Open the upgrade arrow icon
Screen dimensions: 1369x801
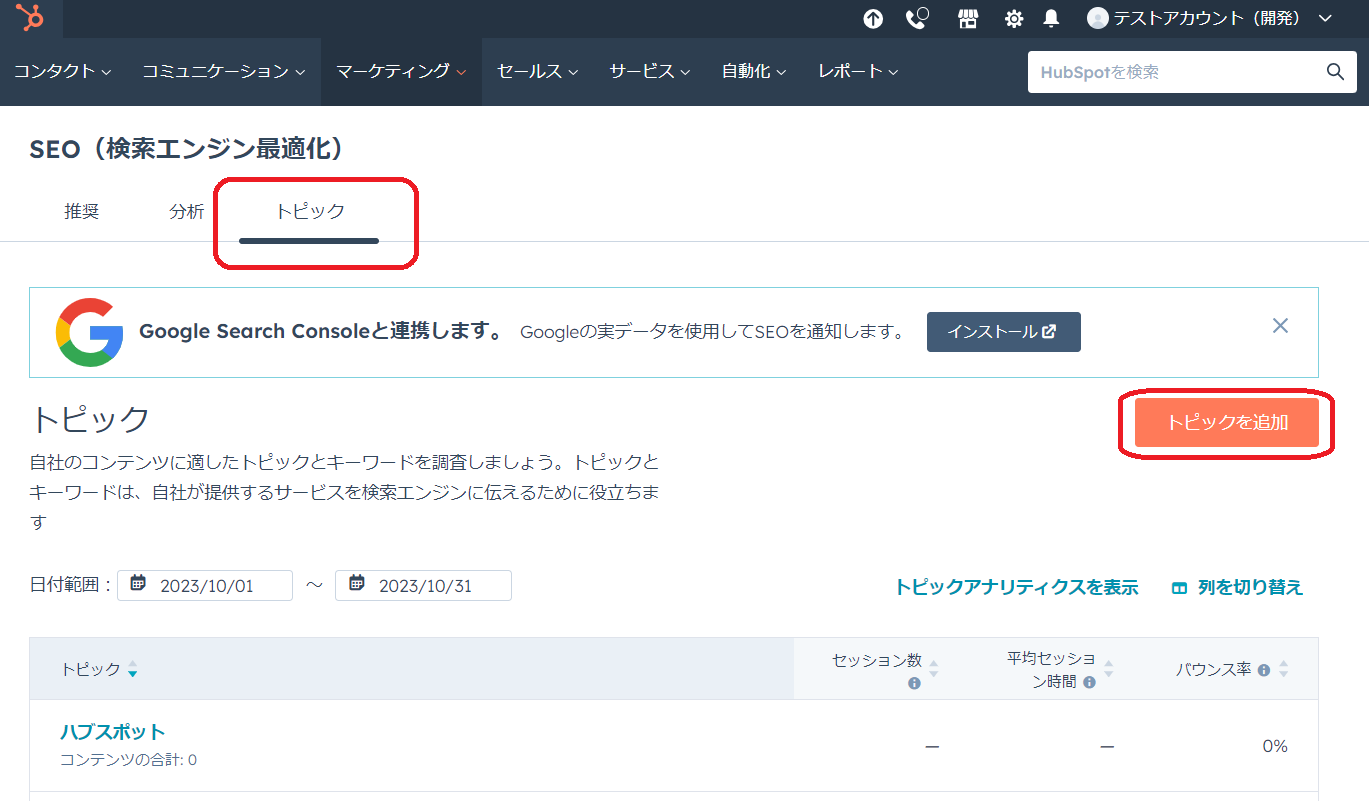tap(873, 19)
